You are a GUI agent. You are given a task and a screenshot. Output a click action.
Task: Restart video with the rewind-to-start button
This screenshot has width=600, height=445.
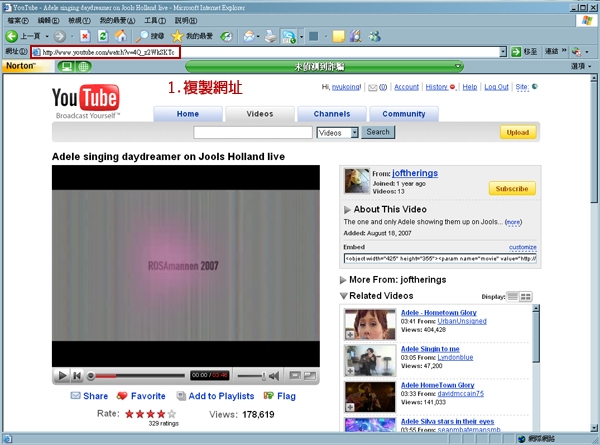pyautogui.click(x=77, y=376)
